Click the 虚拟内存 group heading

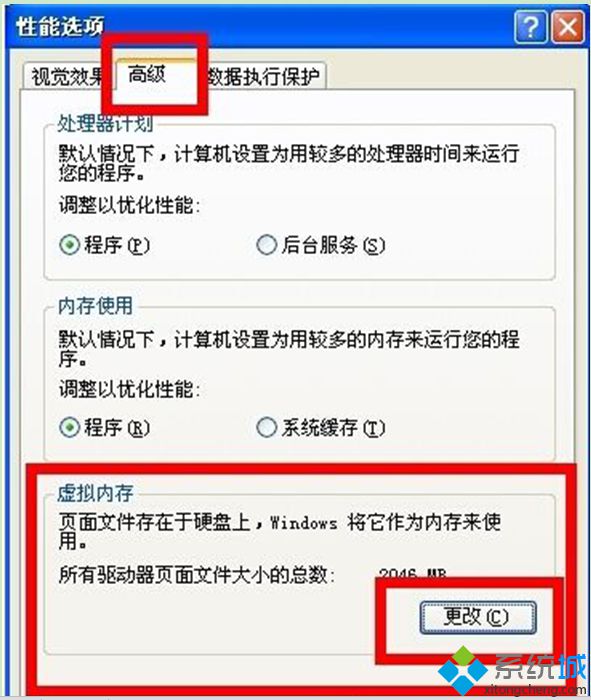(96, 493)
